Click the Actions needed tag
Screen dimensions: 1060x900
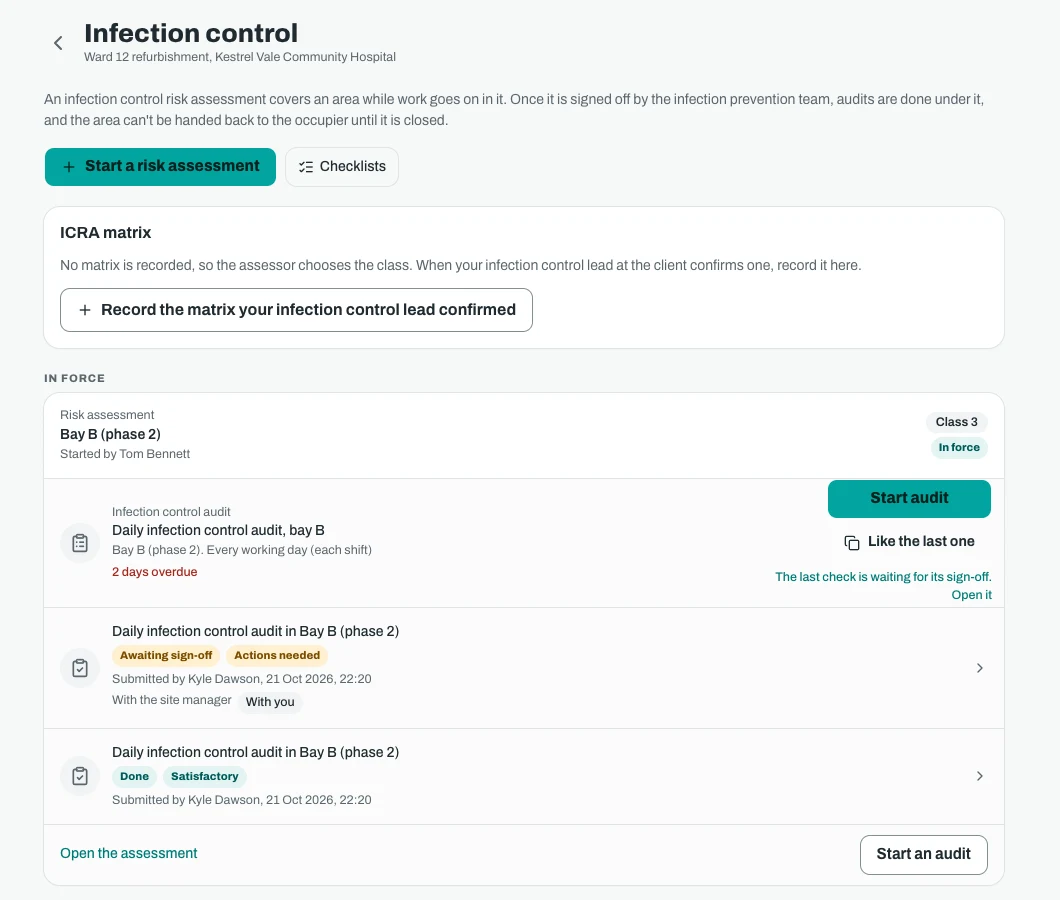point(277,655)
